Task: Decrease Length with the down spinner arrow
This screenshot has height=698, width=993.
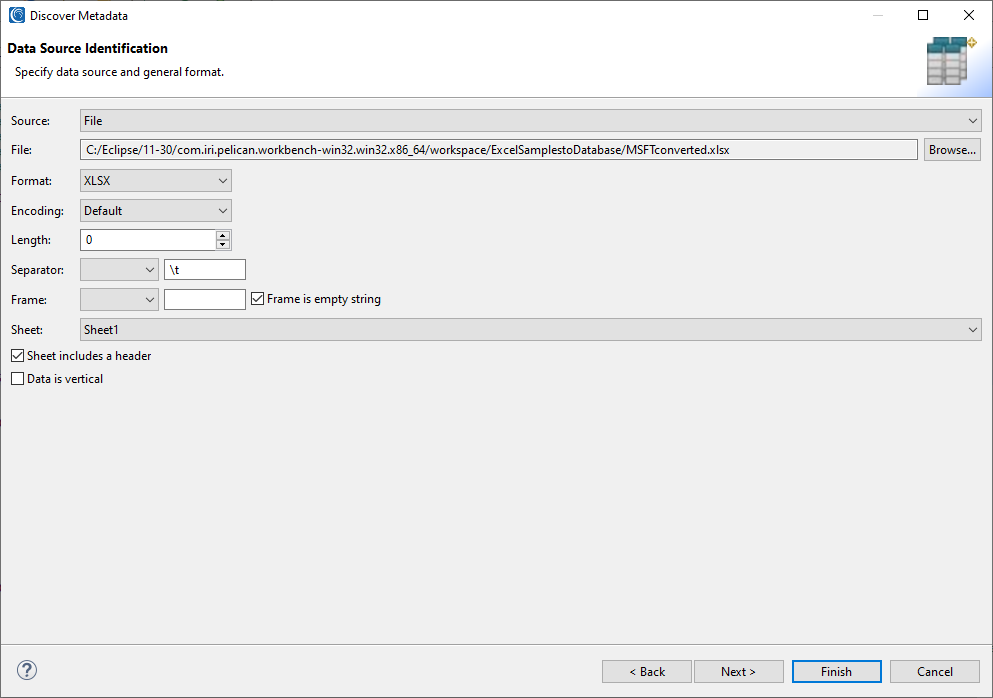Action: tap(223, 244)
